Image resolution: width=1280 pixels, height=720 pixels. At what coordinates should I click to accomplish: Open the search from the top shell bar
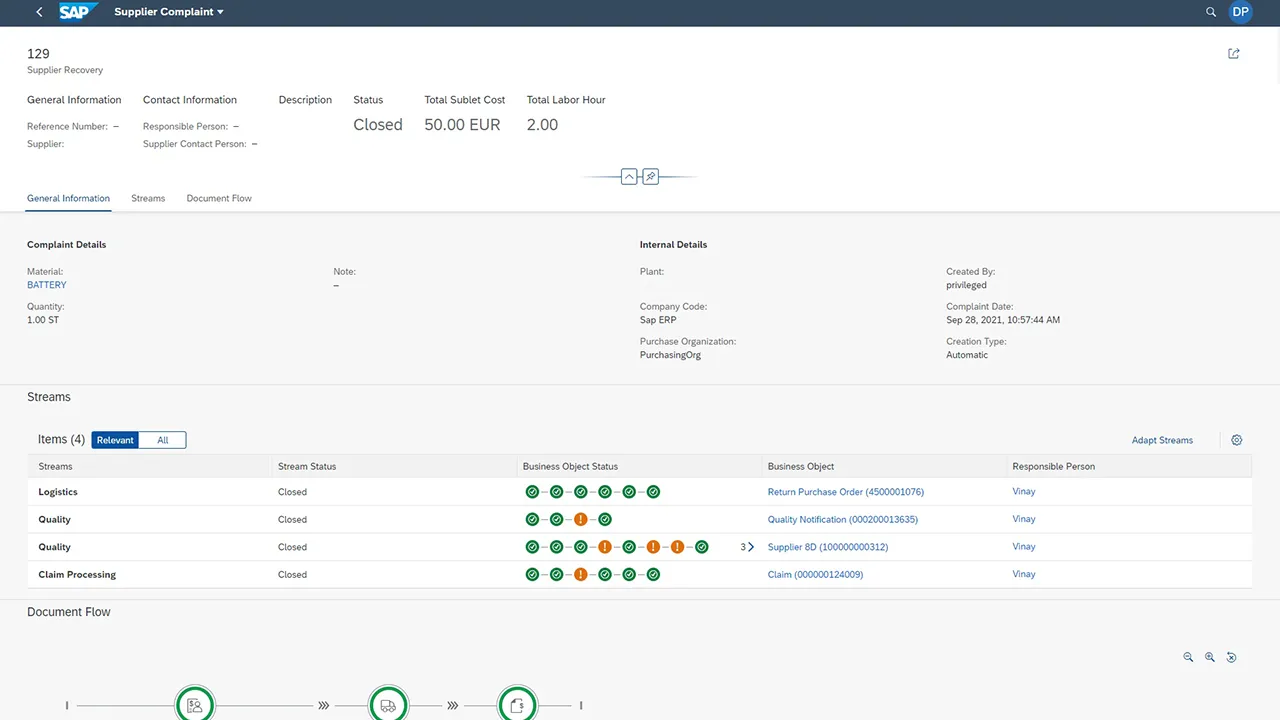pos(1211,12)
